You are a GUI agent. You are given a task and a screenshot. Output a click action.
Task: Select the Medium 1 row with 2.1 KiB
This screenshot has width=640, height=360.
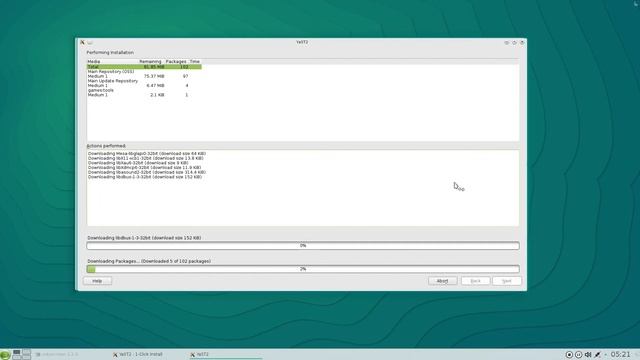tap(144, 95)
